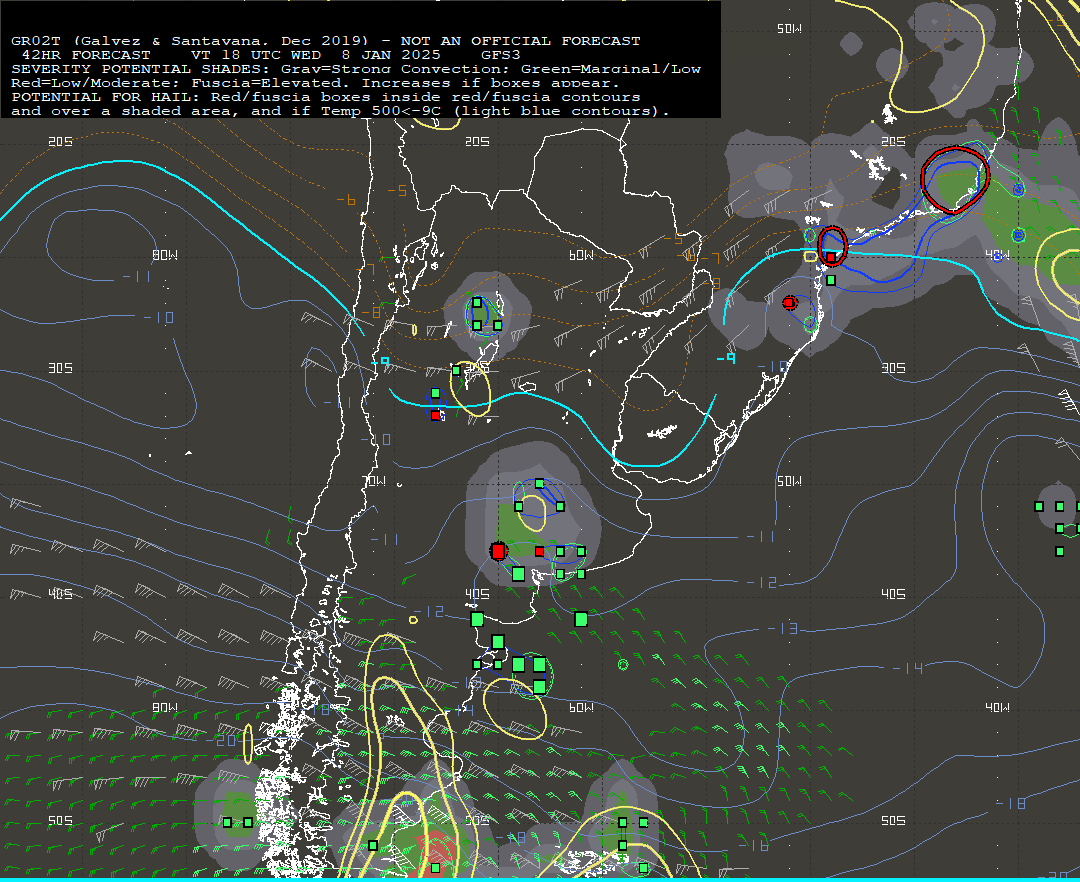Click the green concentric circle marker east of Patagonia
Viewport: 1080px width, 882px height.
point(623,664)
